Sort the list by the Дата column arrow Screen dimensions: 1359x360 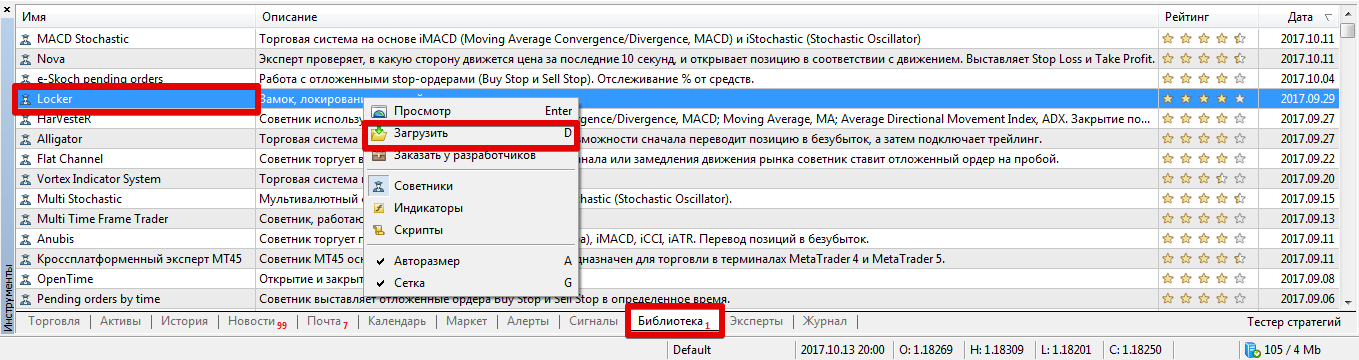(1328, 18)
